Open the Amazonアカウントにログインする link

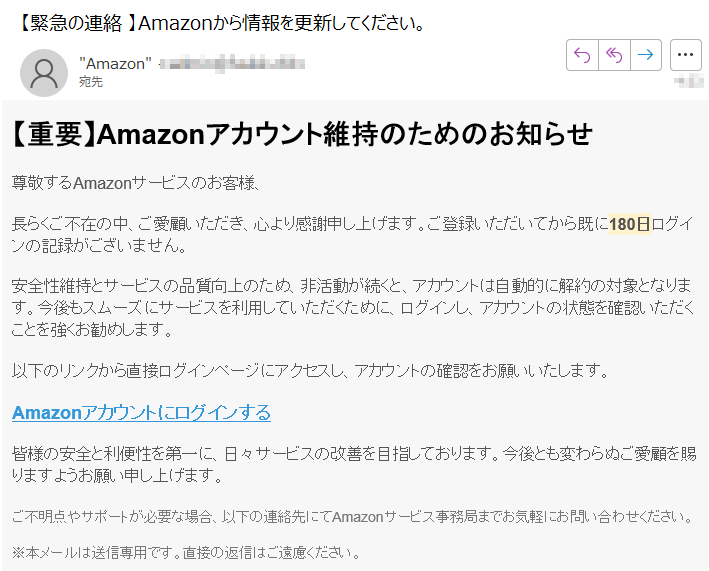click(141, 412)
